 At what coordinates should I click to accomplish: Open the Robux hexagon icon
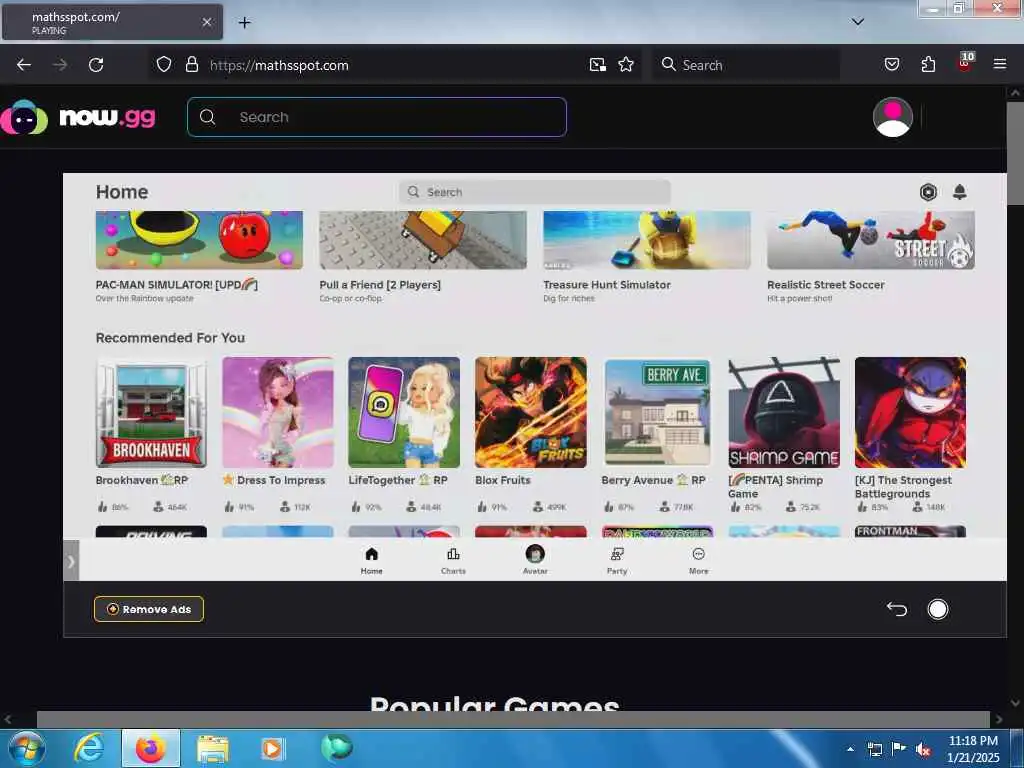point(928,192)
